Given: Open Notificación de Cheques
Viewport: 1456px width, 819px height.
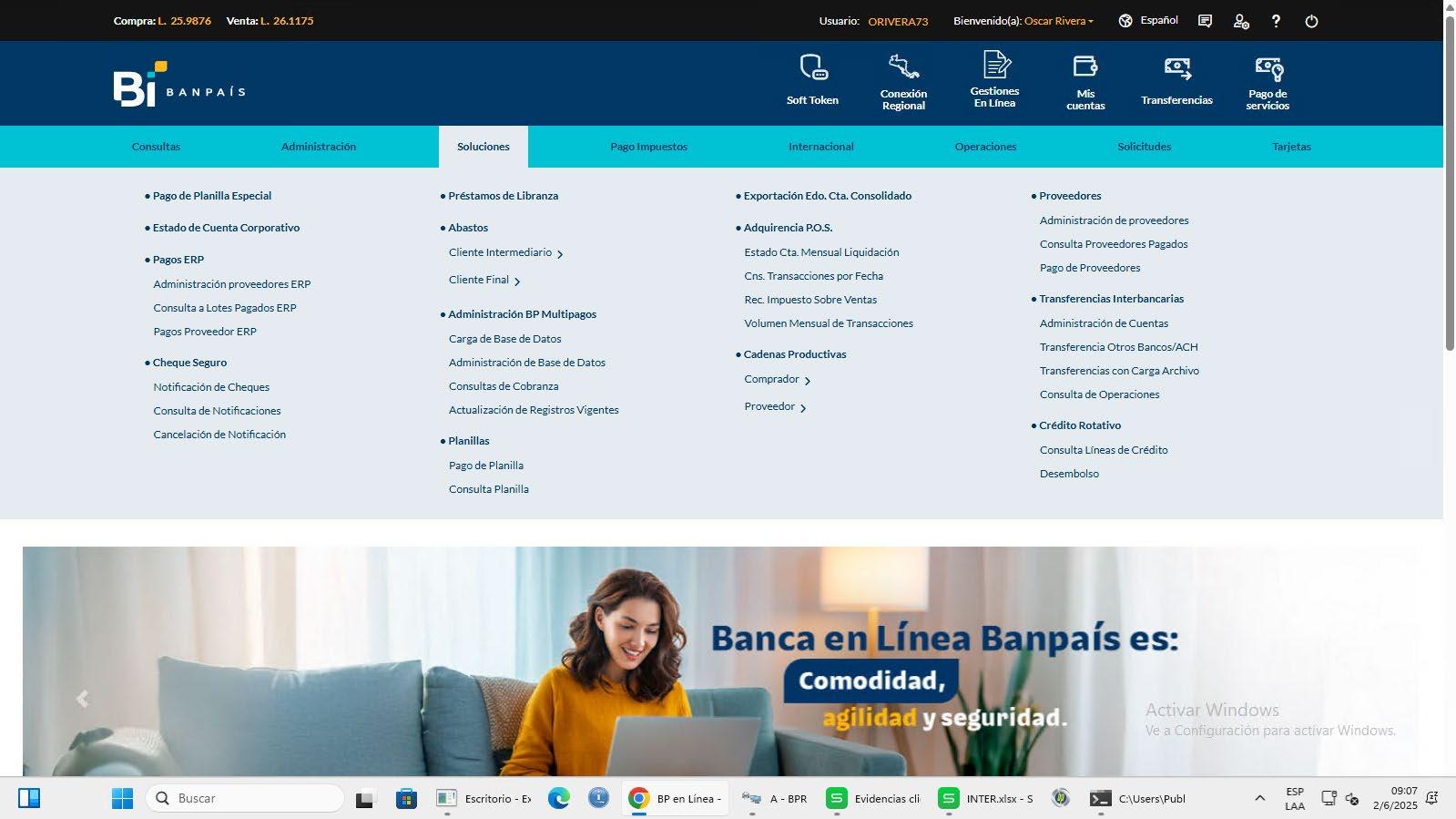Looking at the screenshot, I should click(x=211, y=387).
